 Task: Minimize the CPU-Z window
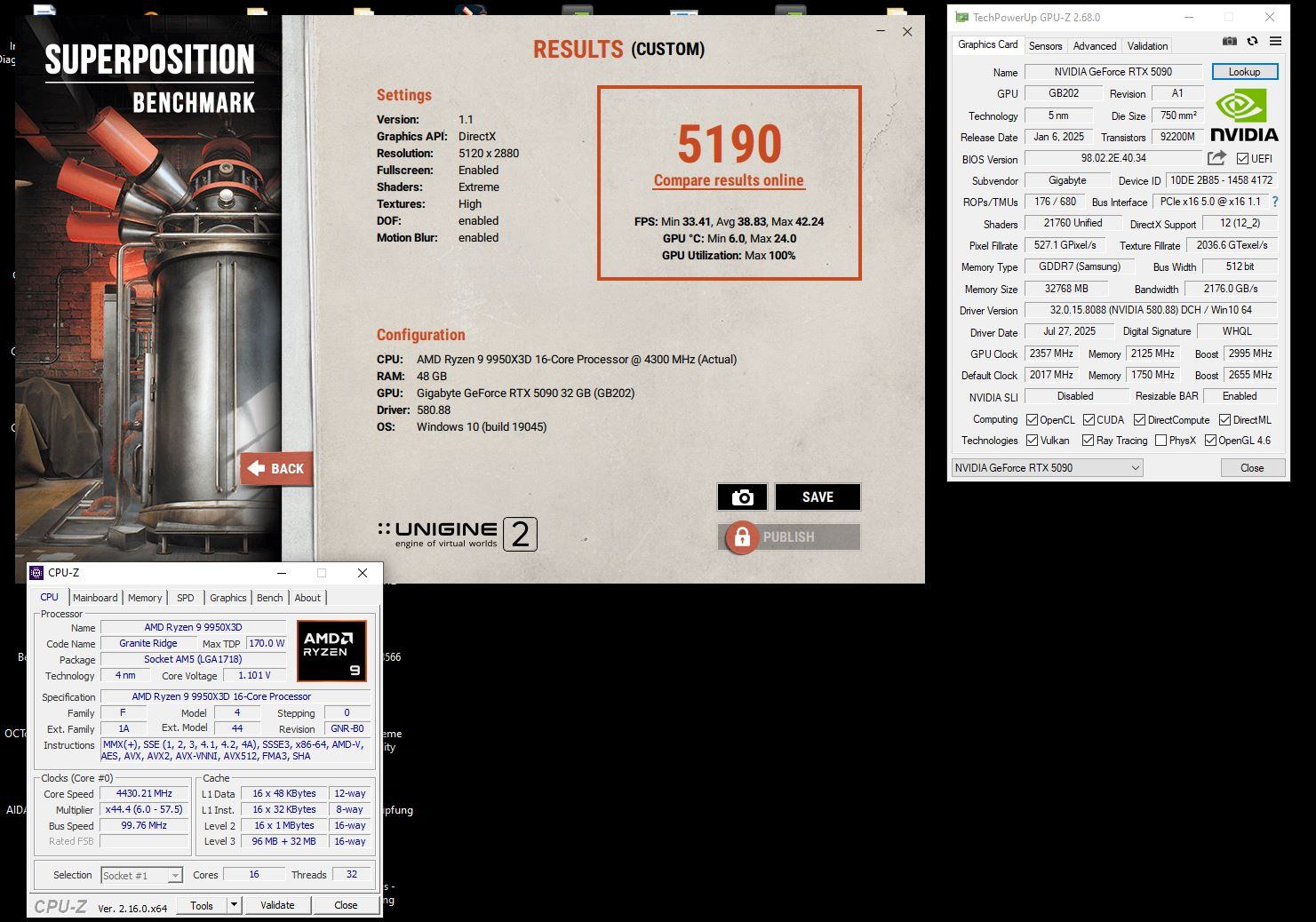pyautogui.click(x=282, y=573)
